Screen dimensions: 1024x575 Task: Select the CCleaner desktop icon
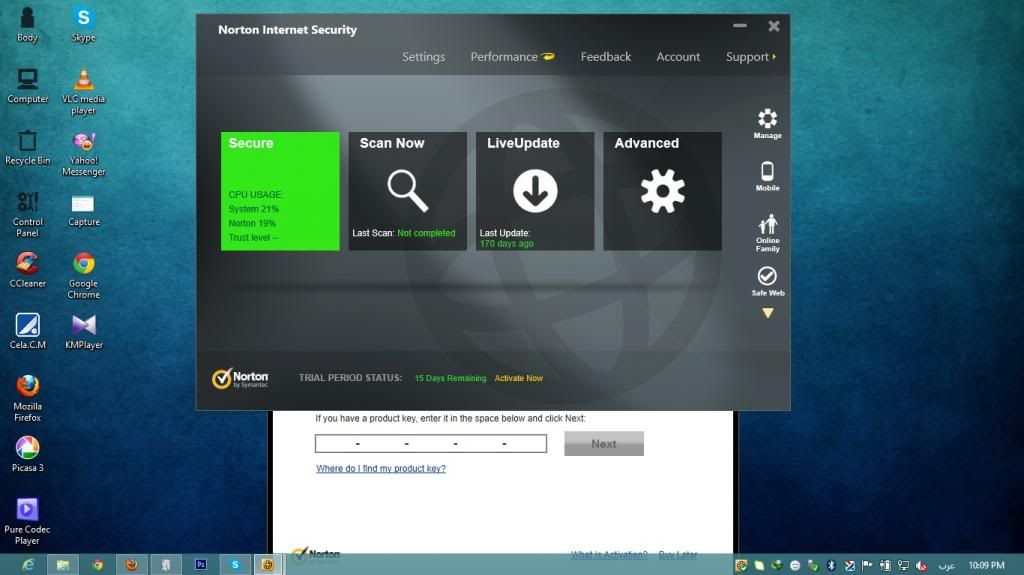click(x=27, y=271)
